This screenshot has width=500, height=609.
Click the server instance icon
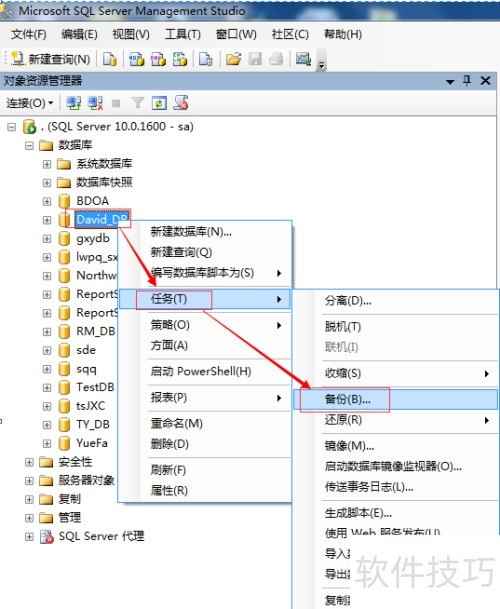click(30, 127)
